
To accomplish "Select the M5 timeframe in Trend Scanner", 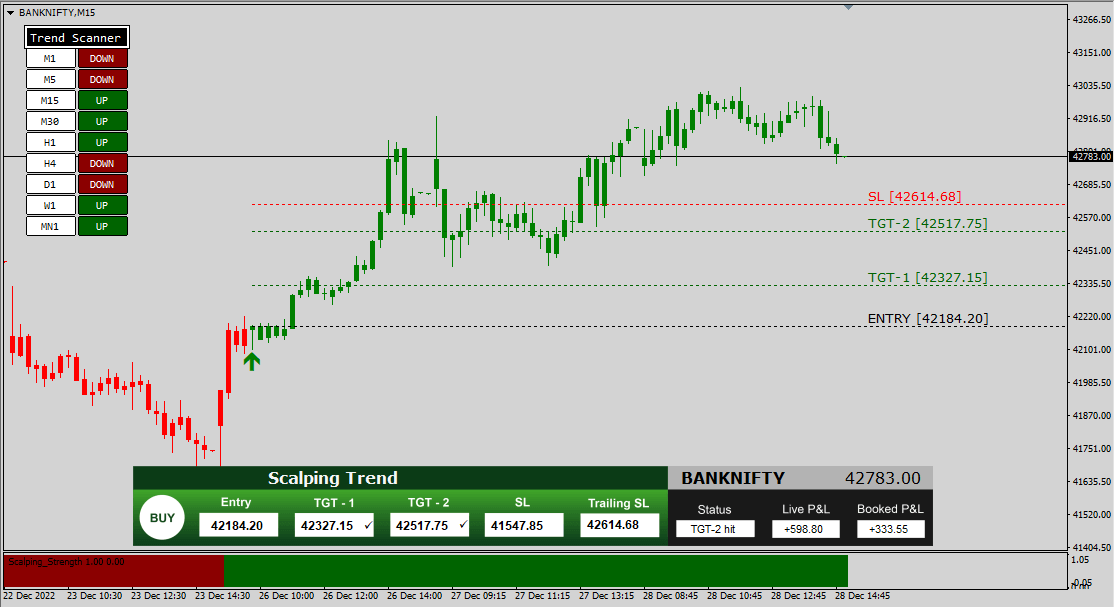I will (50, 80).
